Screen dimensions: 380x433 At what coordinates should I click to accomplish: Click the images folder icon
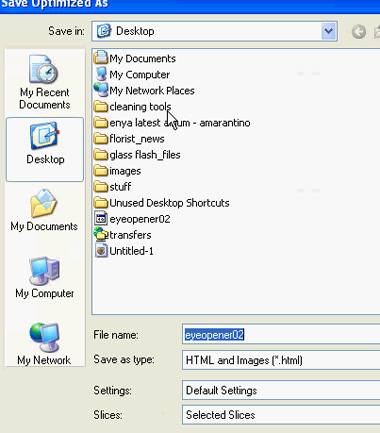point(101,170)
